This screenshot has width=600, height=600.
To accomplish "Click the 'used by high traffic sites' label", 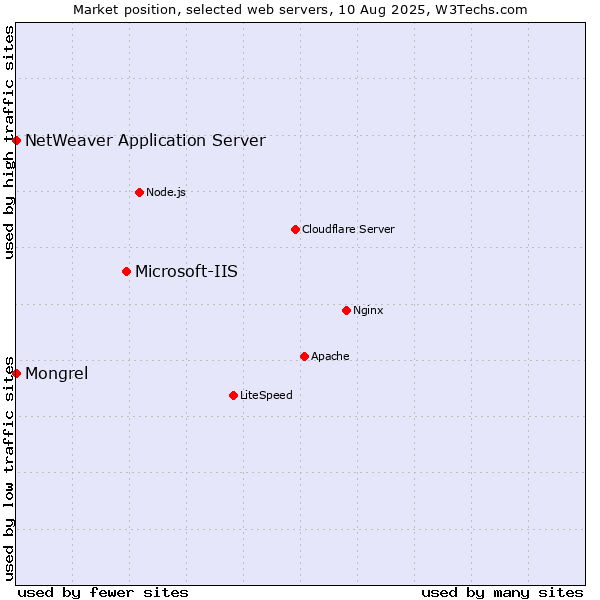I will click(8, 142).
